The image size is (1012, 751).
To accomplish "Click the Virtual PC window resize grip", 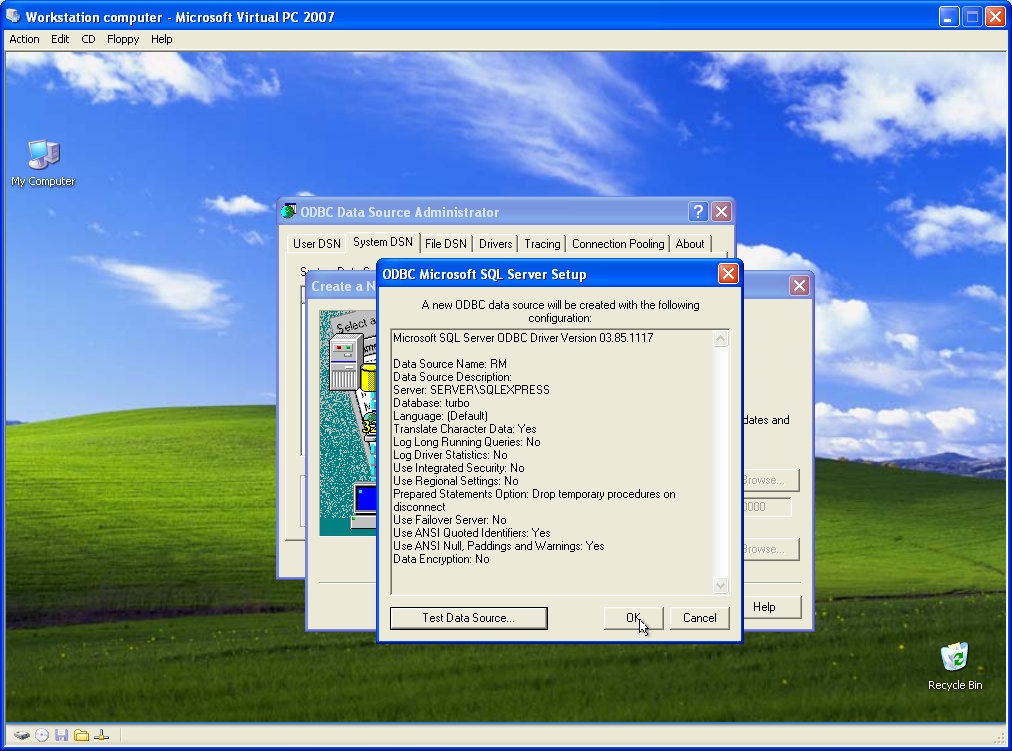I will [1000, 738].
